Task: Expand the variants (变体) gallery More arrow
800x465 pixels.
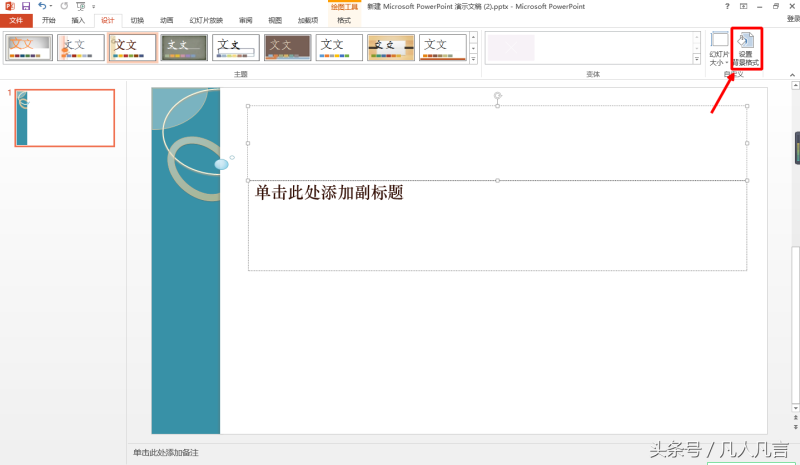Action: pyautogui.click(x=697, y=60)
